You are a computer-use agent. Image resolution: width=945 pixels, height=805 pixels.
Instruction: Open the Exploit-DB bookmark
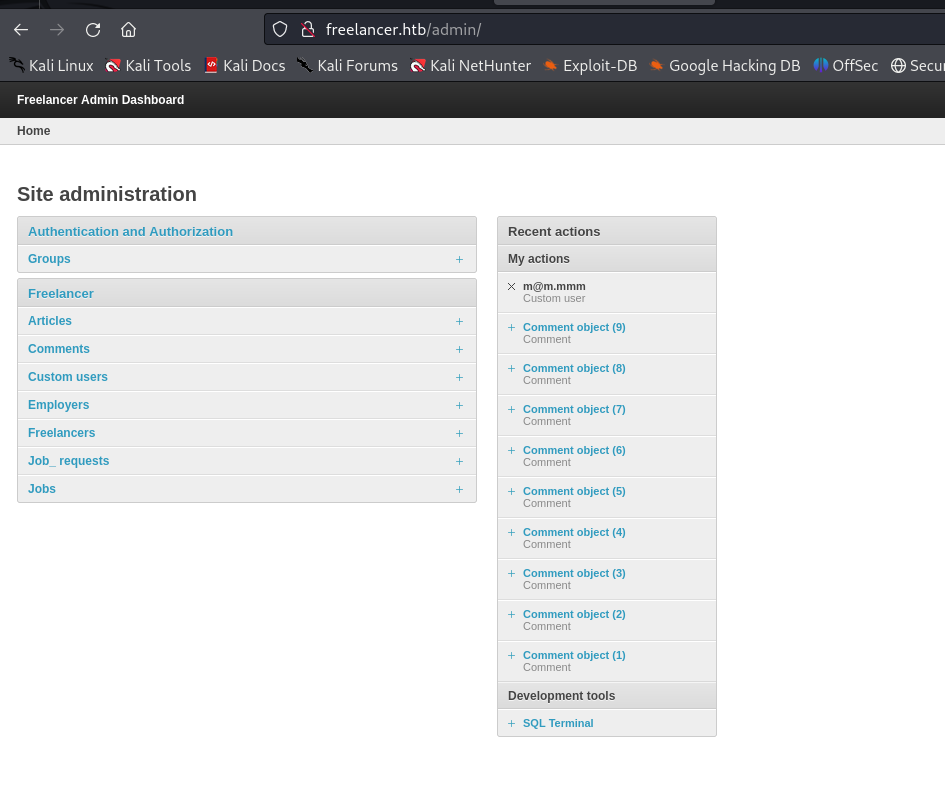pos(590,66)
